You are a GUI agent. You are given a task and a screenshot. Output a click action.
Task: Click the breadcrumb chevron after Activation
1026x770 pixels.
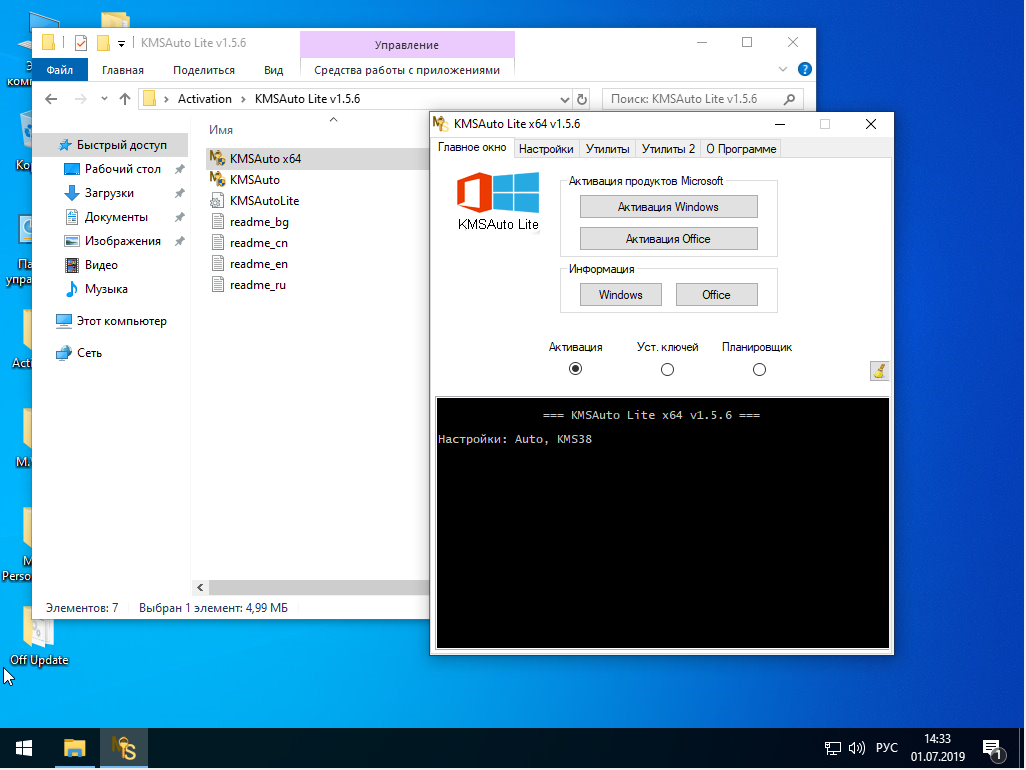[243, 99]
